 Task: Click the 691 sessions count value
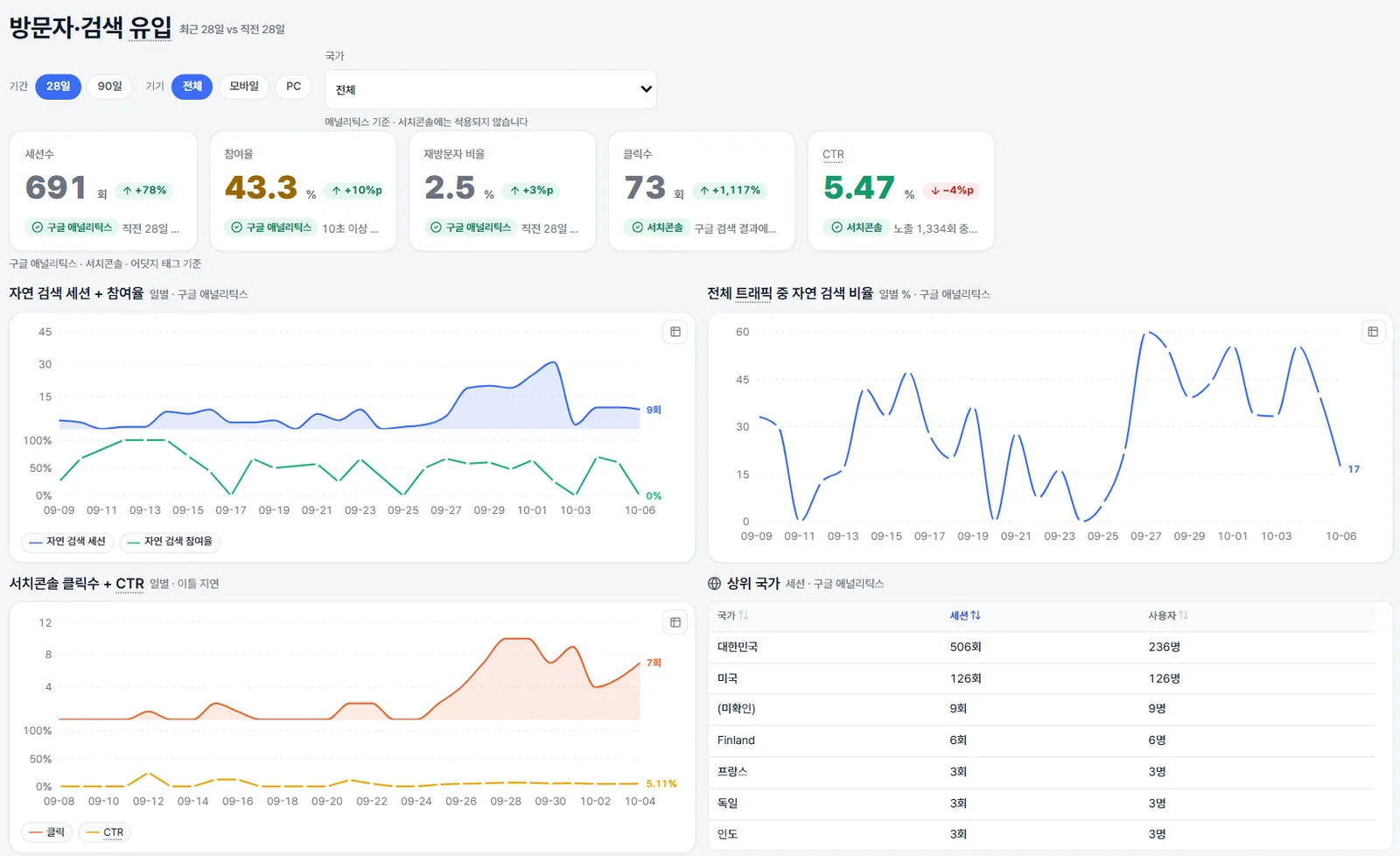point(56,187)
